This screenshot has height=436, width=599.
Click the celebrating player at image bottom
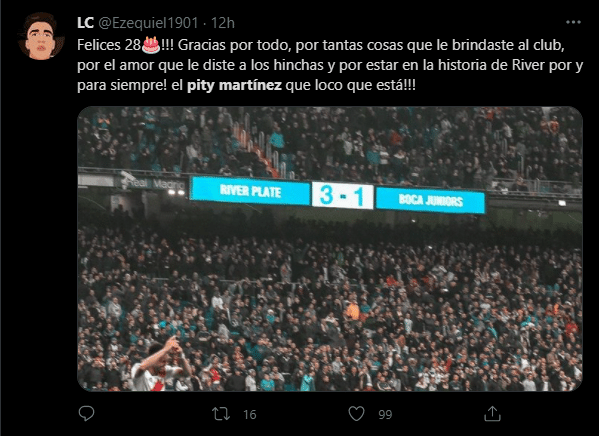pyautogui.click(x=160, y=364)
